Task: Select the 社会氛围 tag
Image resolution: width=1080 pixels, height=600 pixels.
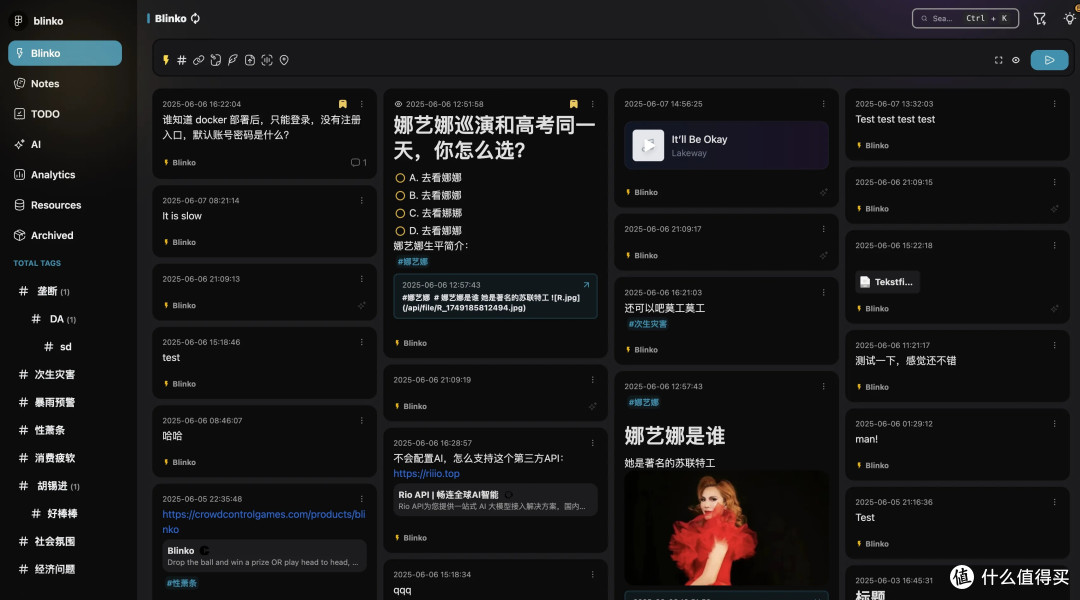Action: [54, 541]
